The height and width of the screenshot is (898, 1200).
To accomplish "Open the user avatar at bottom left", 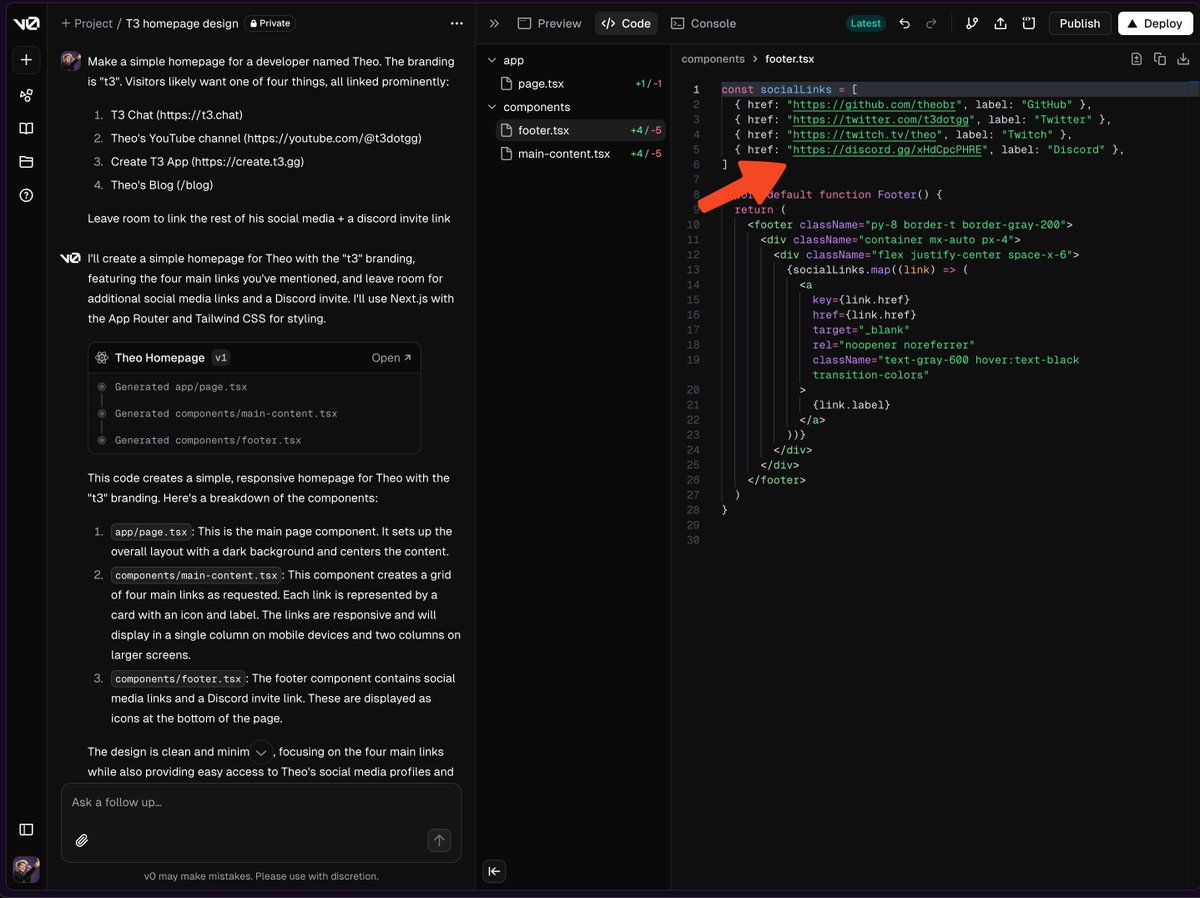I will pos(27,869).
